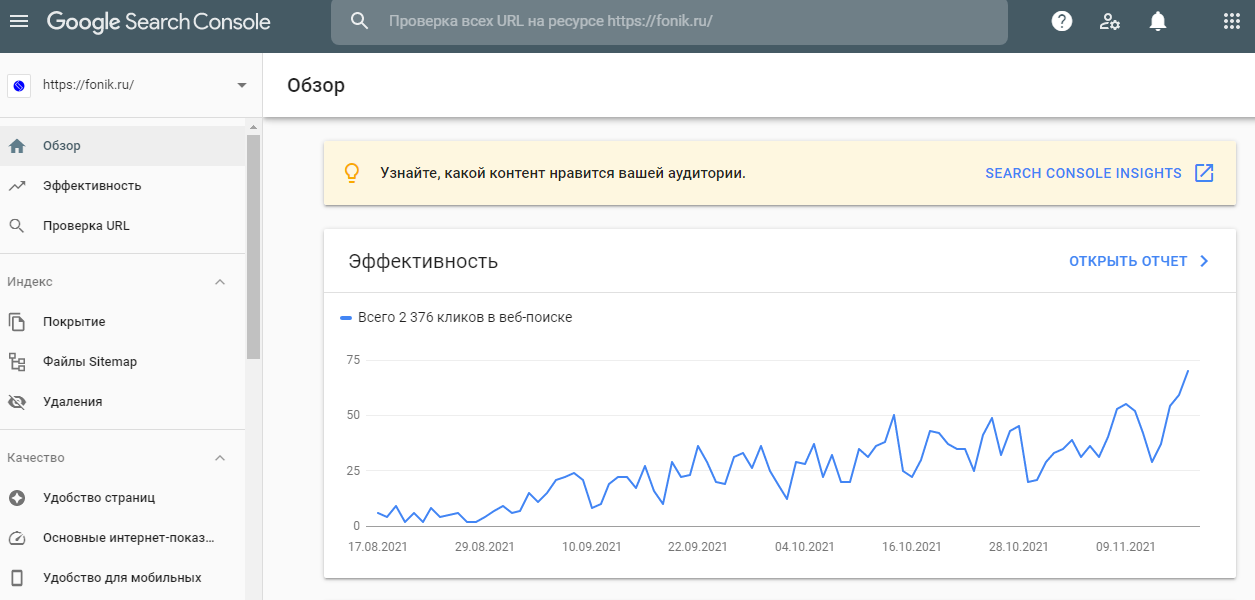1255x600 pixels.
Task: Click the insights banner text 'Узнайте, какой контент'
Action: [563, 173]
